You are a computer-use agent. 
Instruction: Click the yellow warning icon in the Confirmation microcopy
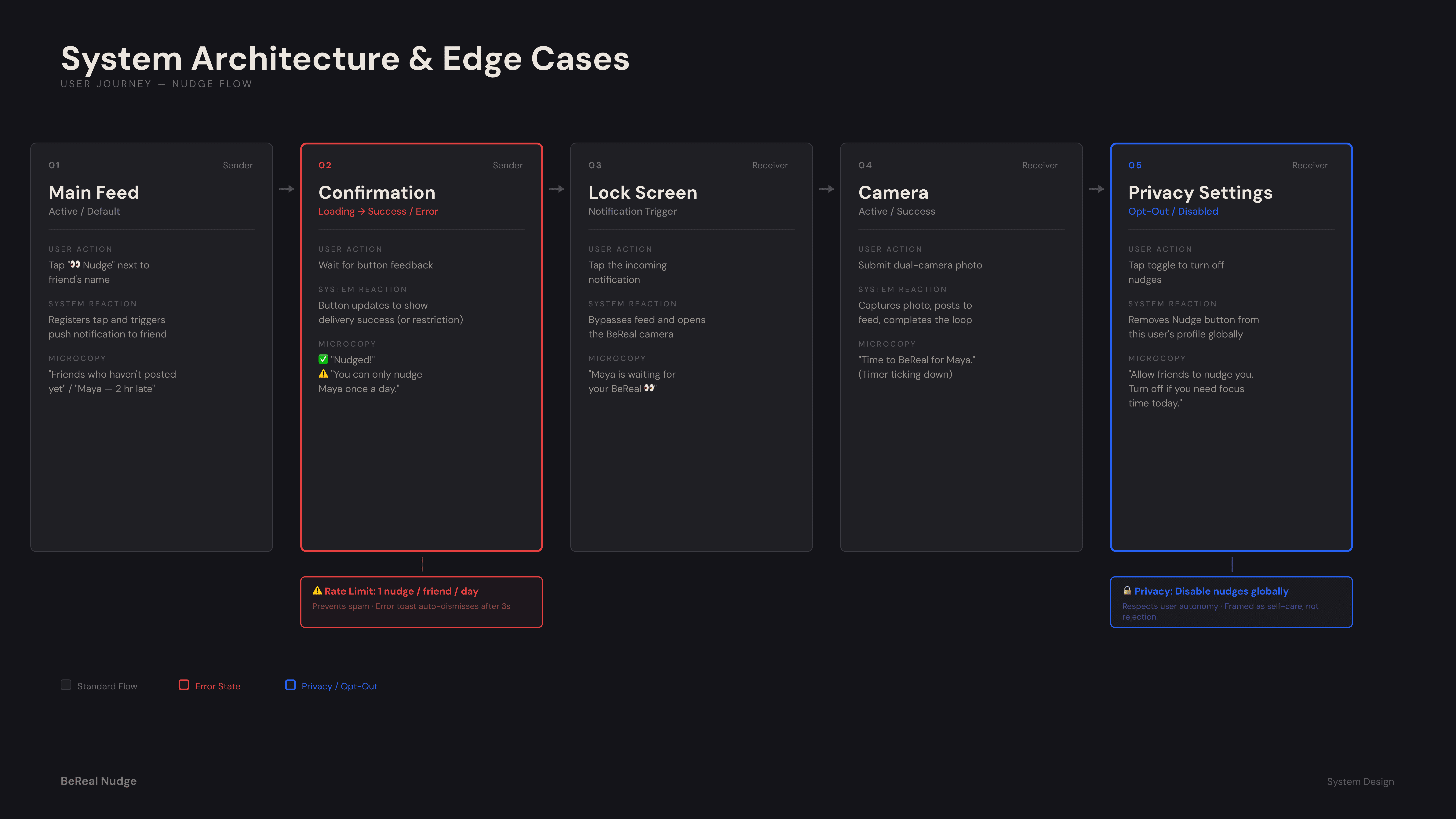point(323,374)
